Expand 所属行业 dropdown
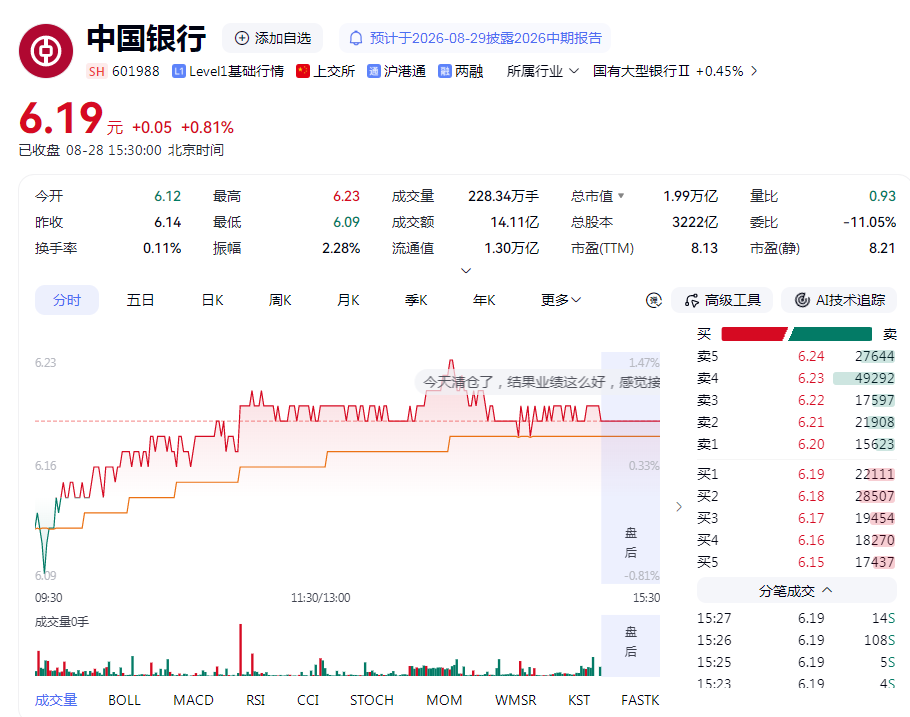This screenshot has height=717, width=910. pos(543,71)
